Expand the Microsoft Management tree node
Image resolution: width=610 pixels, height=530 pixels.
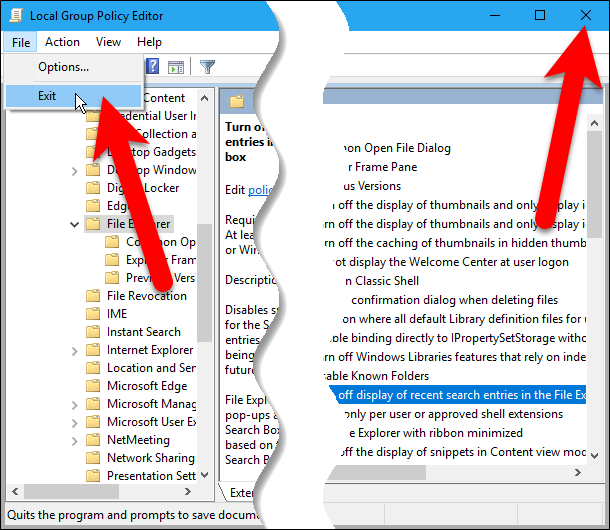click(74, 405)
